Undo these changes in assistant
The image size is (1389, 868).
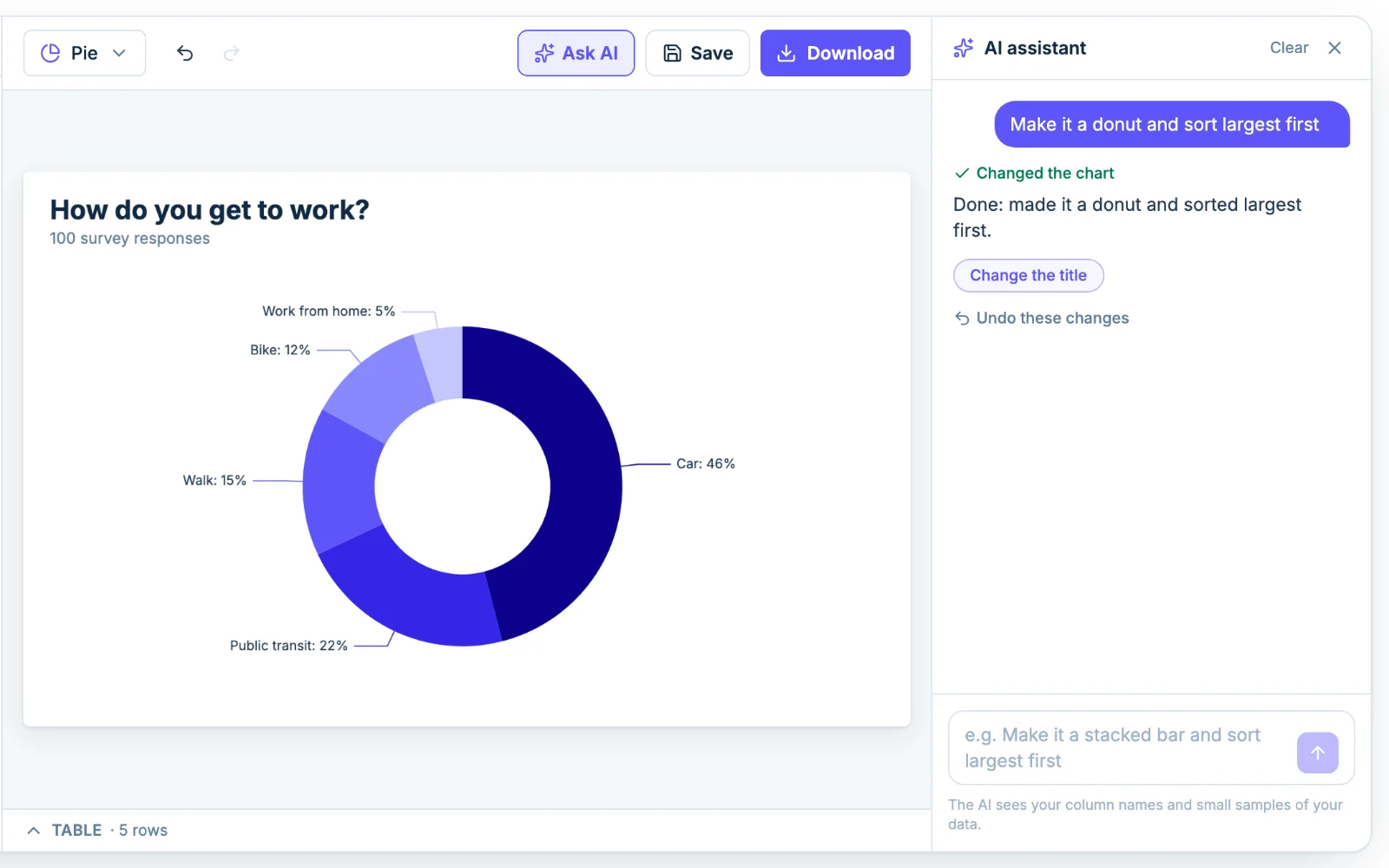click(1042, 318)
